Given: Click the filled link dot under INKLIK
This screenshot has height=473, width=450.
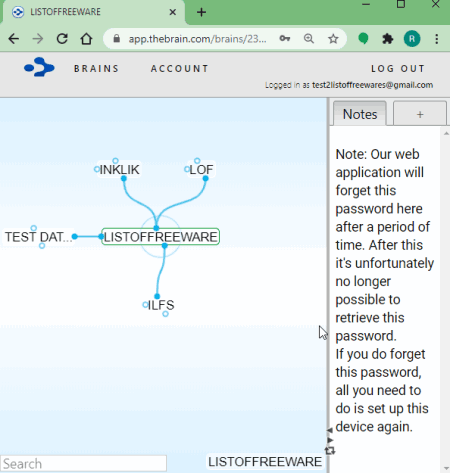Looking at the screenshot, I should (124, 179).
